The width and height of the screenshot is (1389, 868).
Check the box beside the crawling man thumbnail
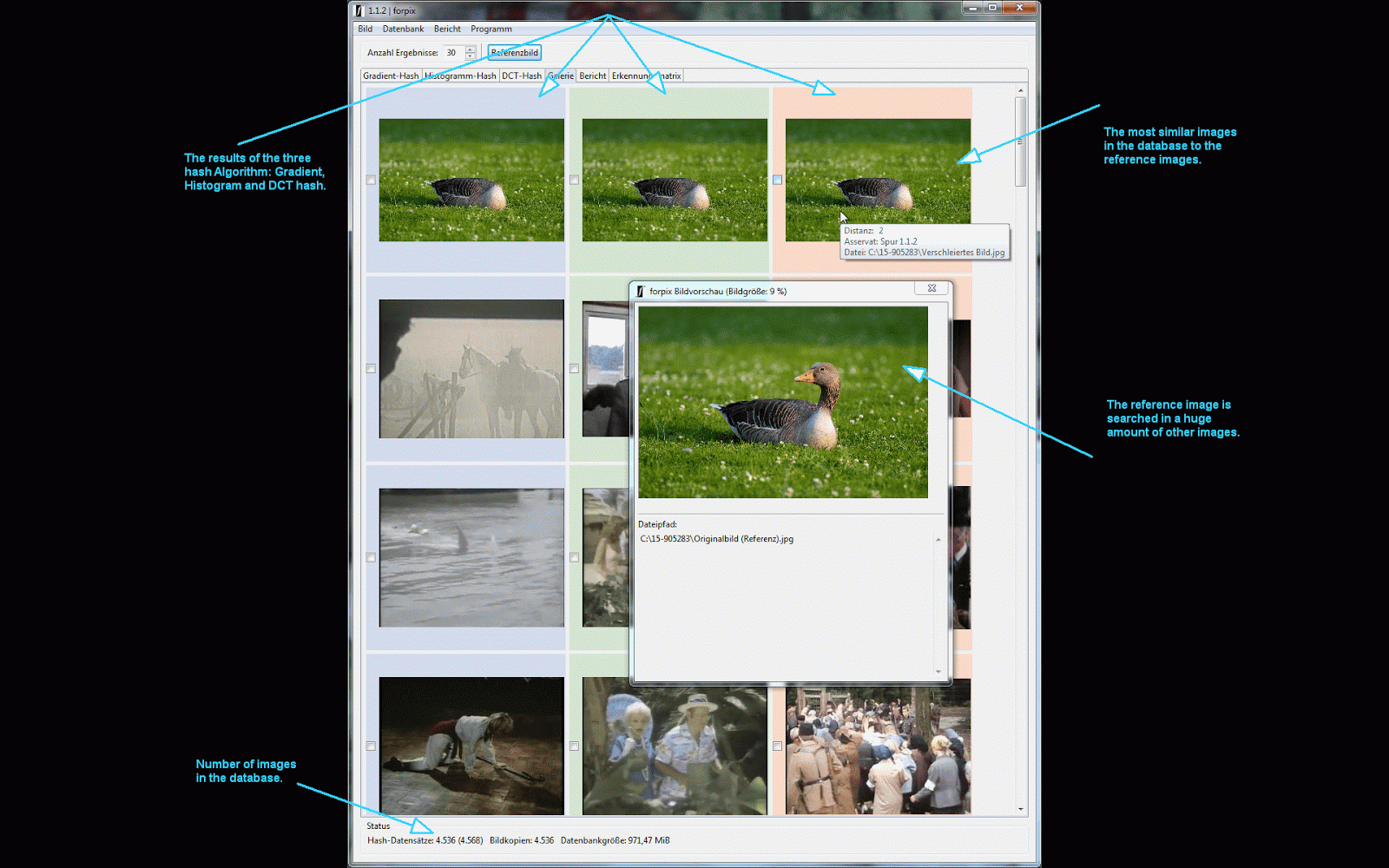click(x=371, y=746)
